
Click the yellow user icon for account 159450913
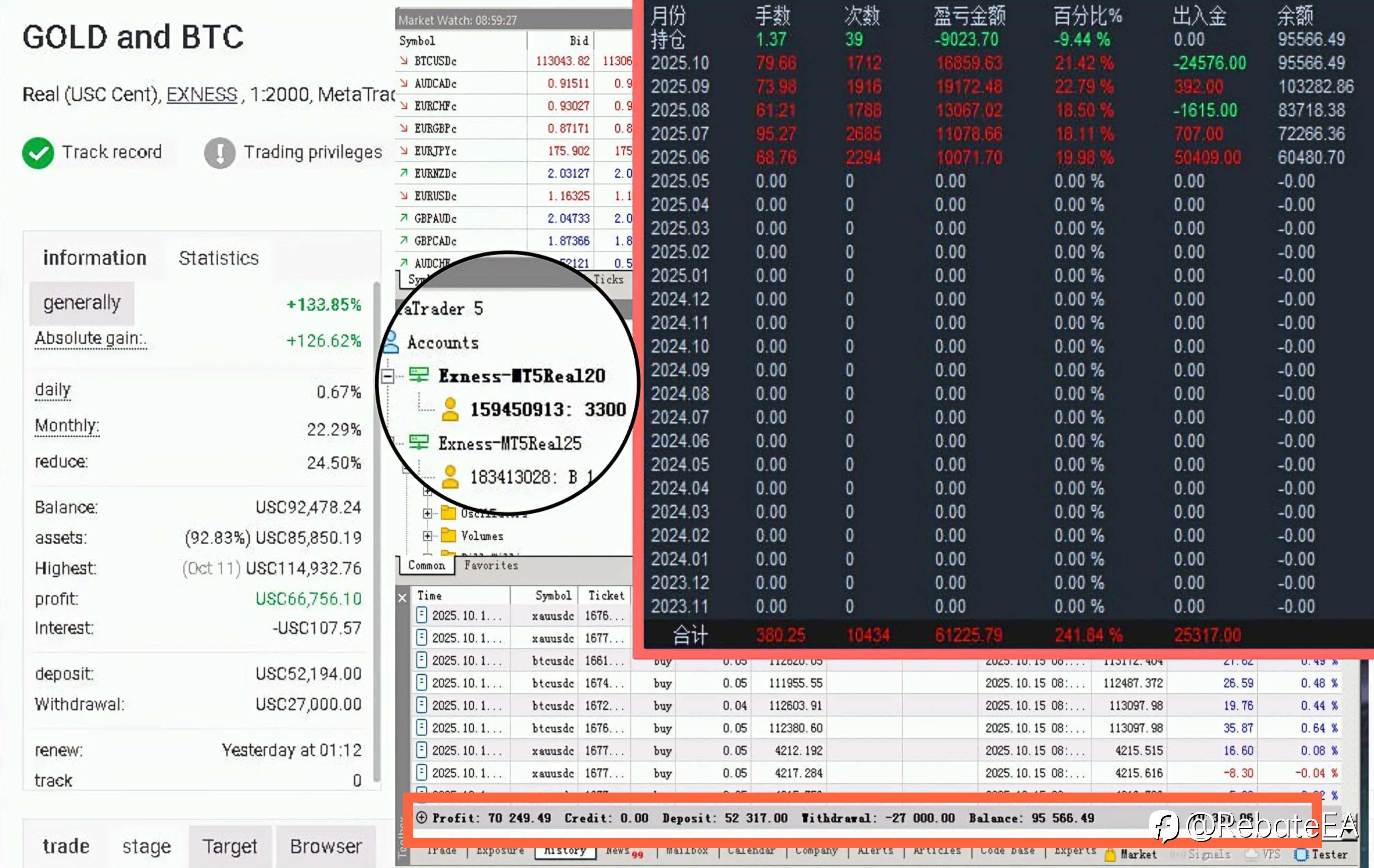point(450,409)
